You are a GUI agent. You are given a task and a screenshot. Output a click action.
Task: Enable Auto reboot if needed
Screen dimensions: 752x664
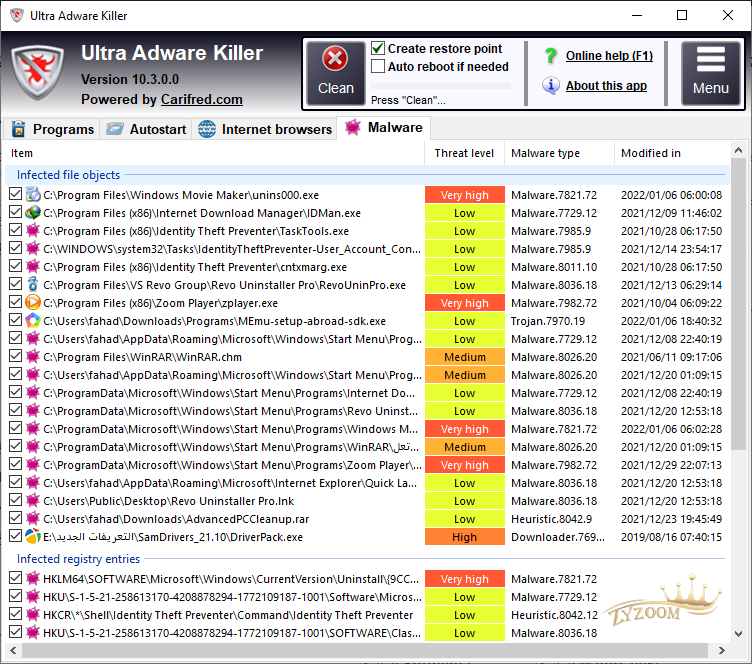coord(378,66)
